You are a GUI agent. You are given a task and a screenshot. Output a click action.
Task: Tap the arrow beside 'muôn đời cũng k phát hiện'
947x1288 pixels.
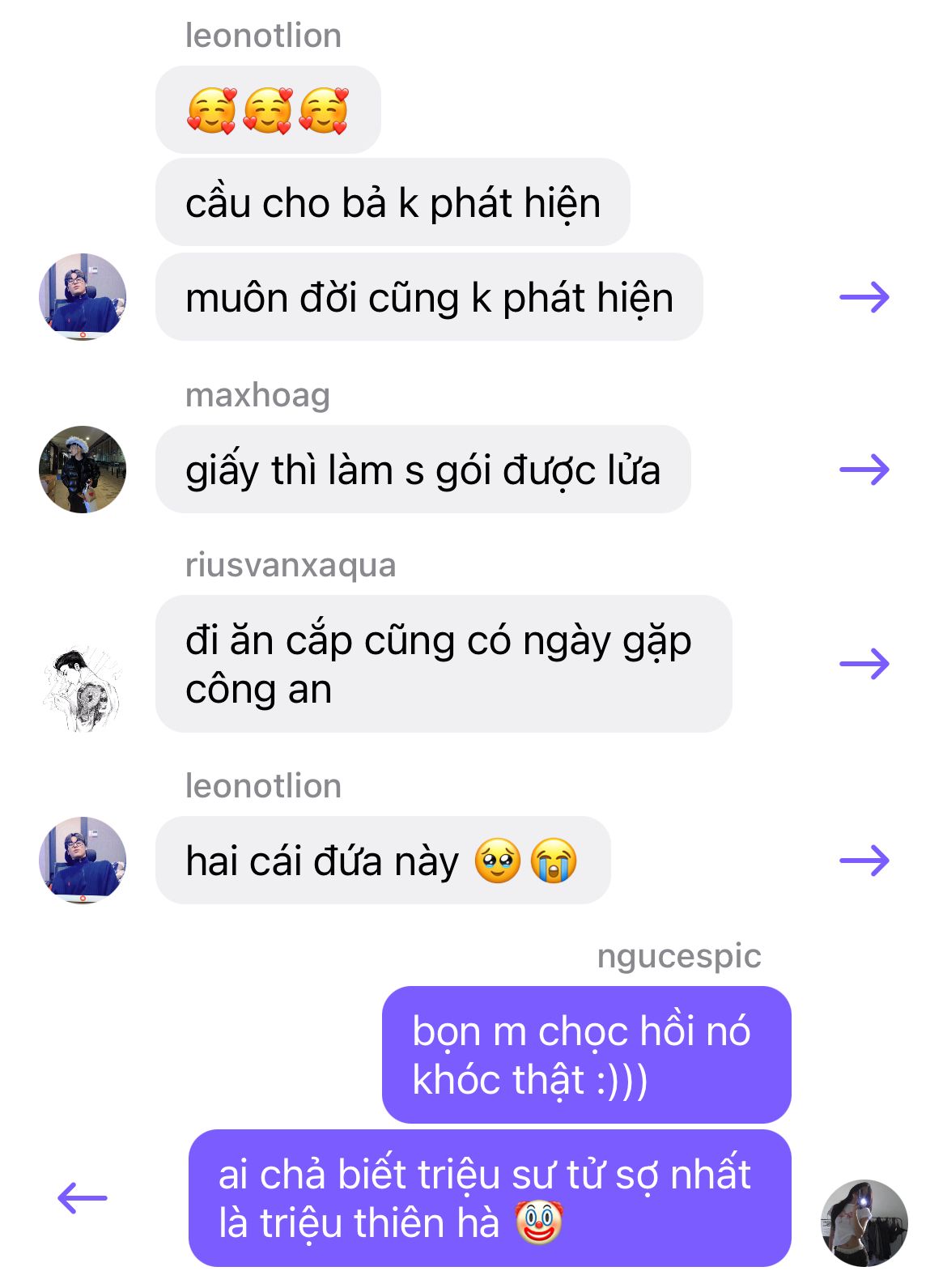click(x=864, y=297)
